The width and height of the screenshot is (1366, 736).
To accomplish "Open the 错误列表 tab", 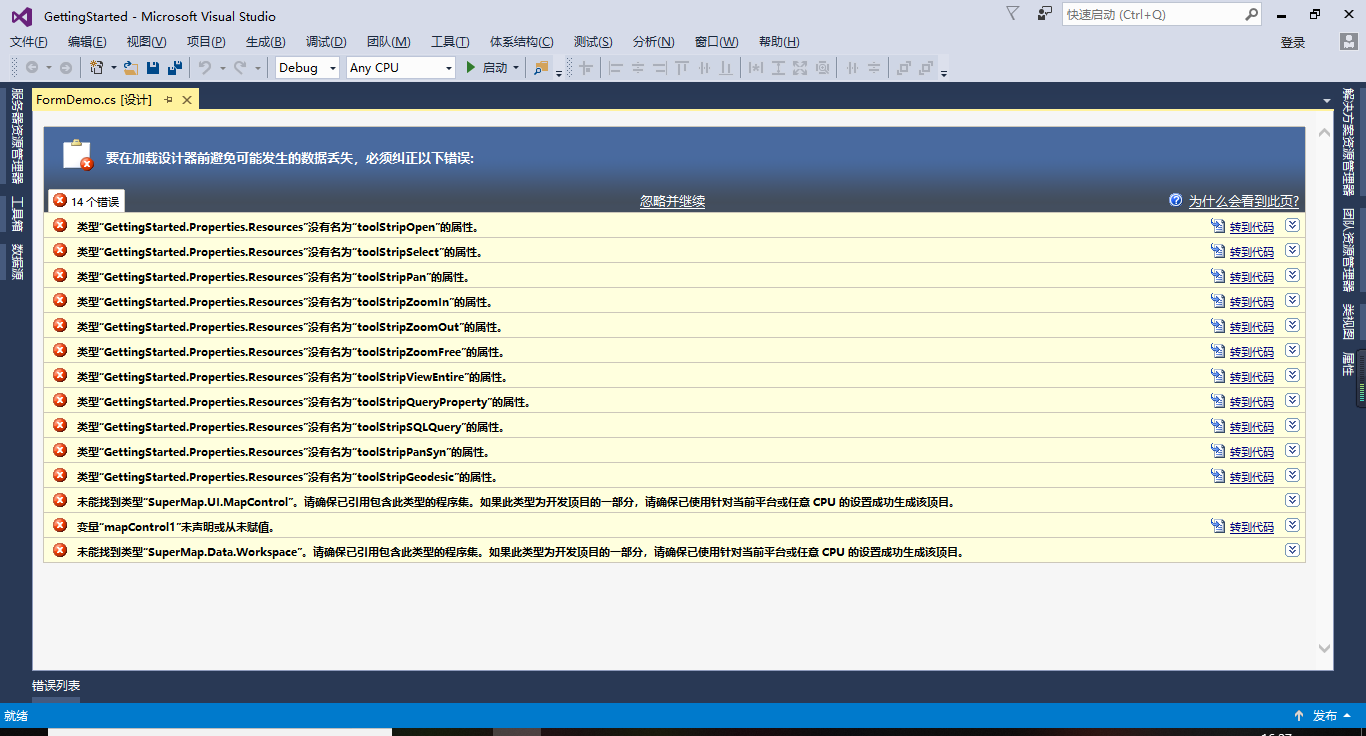I will point(56,686).
